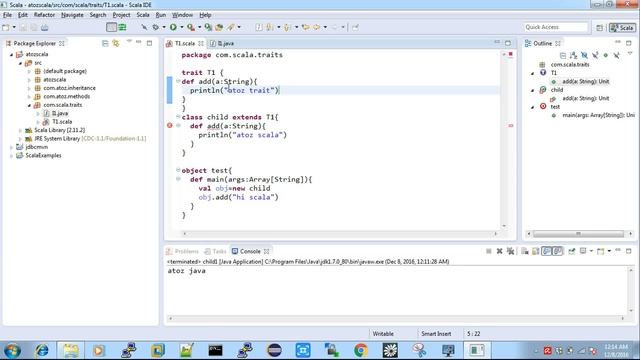This screenshot has width=640, height=360.
Task: Open the File menu
Action: click(7, 15)
